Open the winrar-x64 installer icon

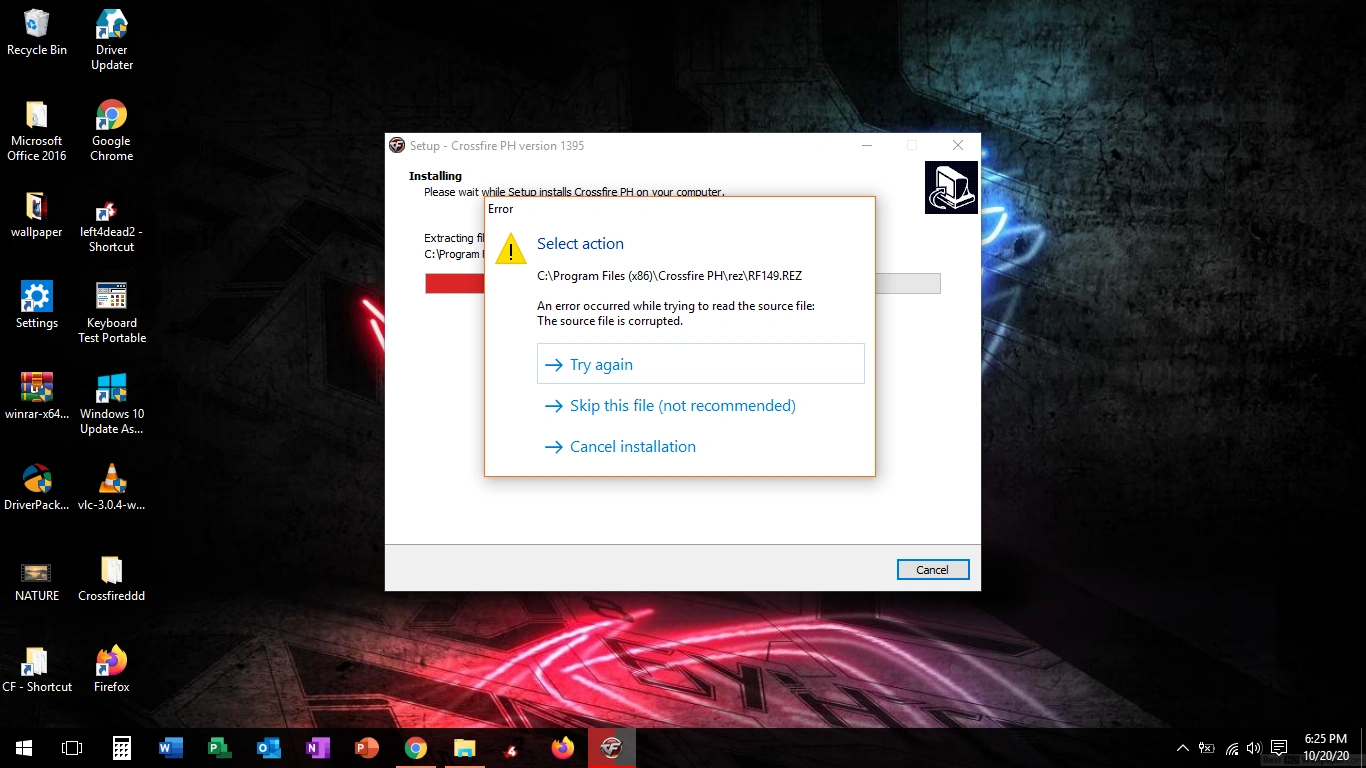pyautogui.click(x=36, y=387)
